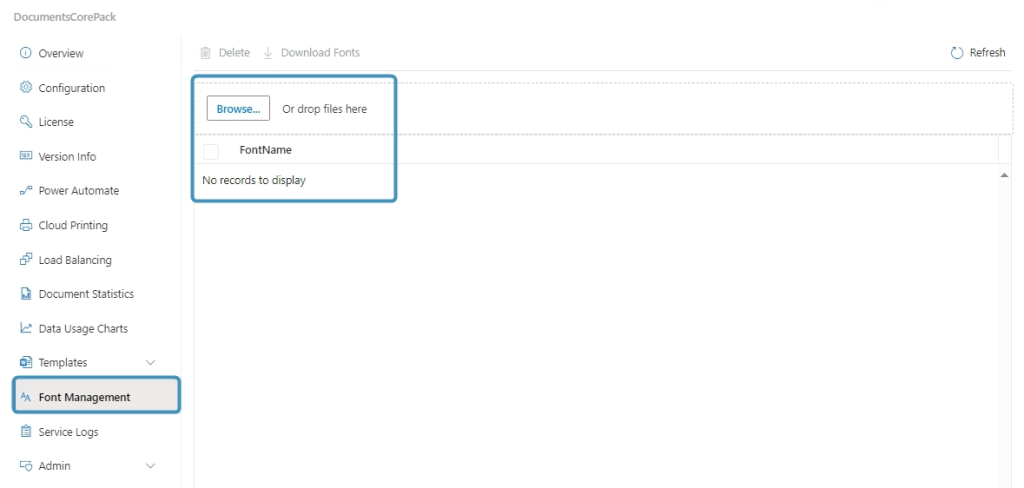Click the Font Management letters icon

tap(25, 397)
